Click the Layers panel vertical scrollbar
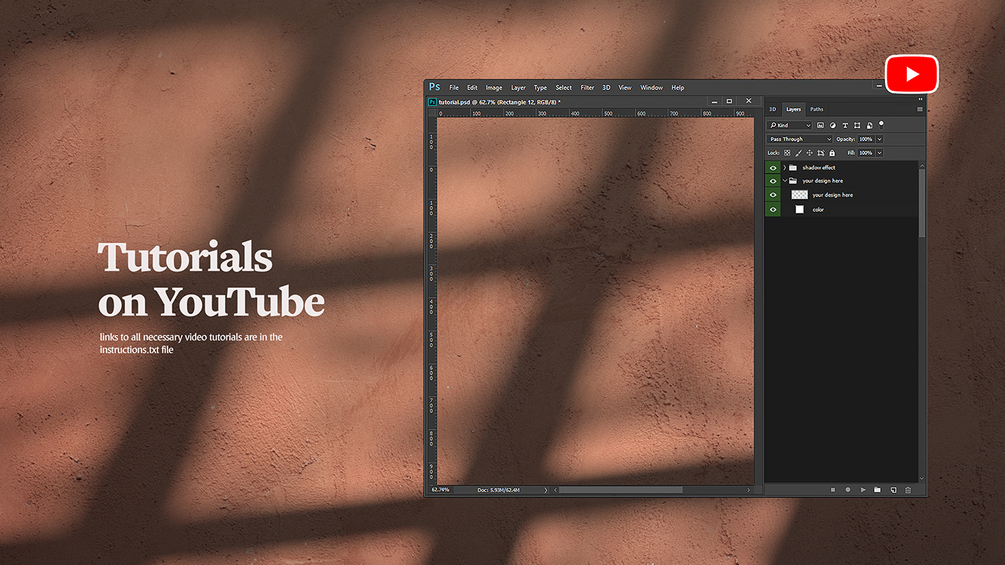The height and width of the screenshot is (565, 1005). [922, 203]
